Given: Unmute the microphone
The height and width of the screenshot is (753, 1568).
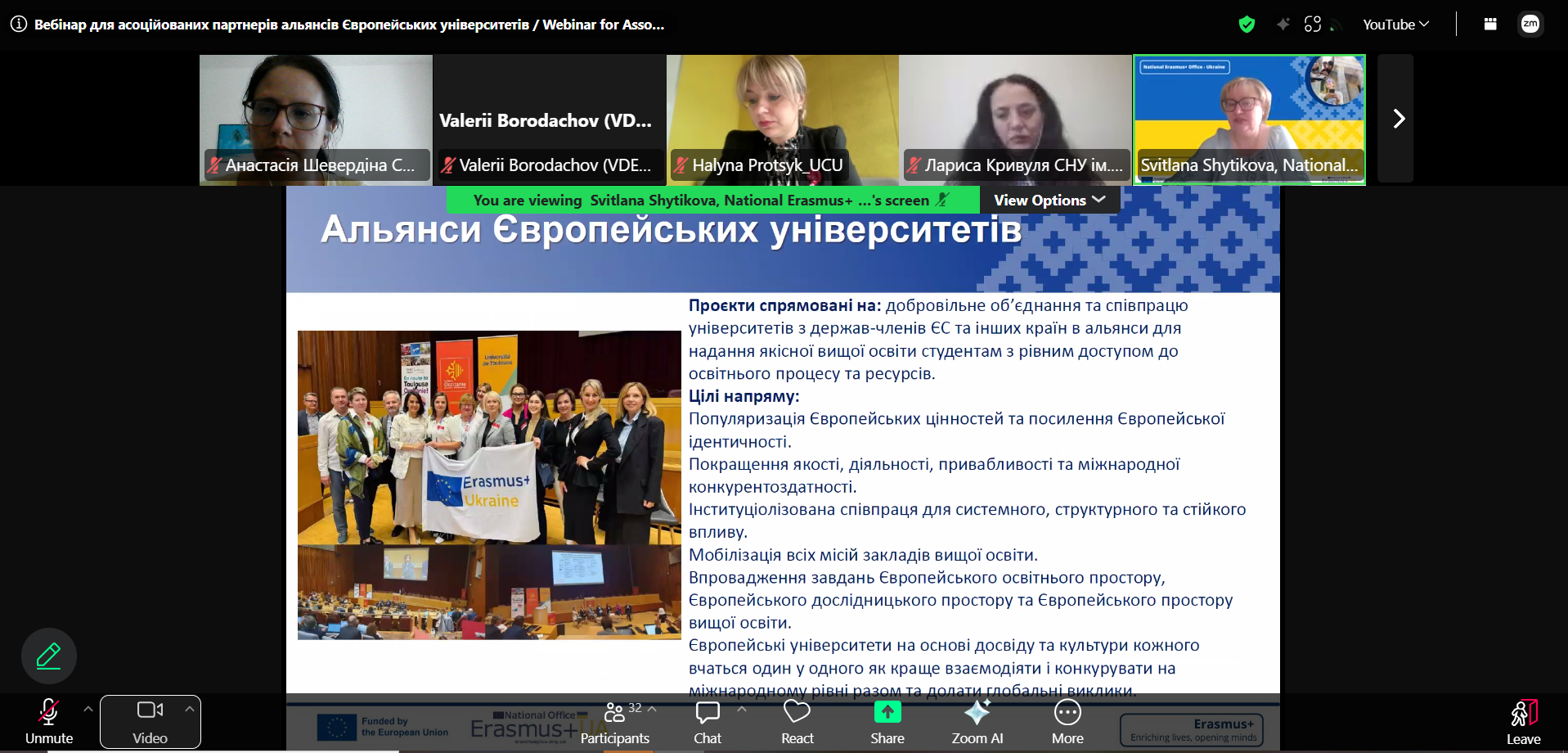Looking at the screenshot, I should pyautogui.click(x=49, y=721).
